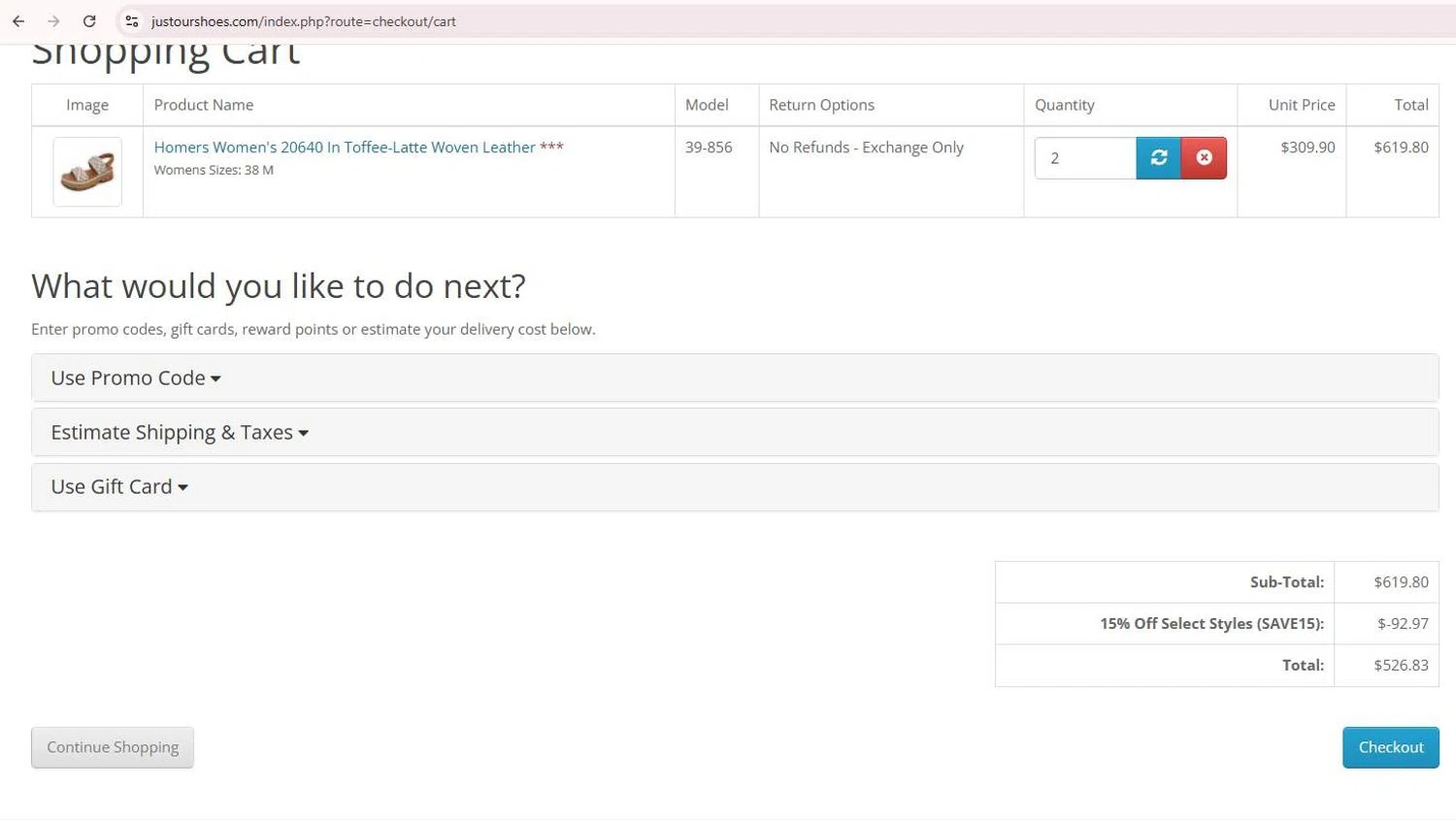Select 'No Refunds - Exchange Only' text
This screenshot has width=1456, height=820.
pos(866,148)
